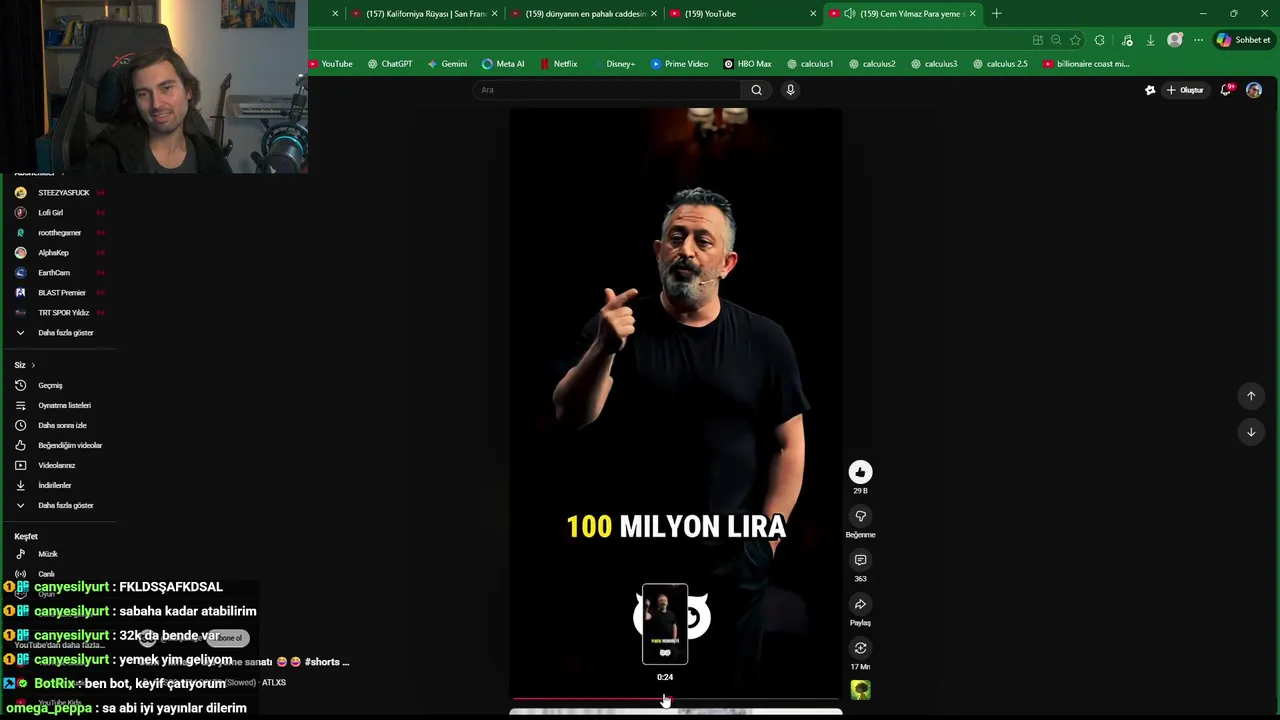Open the Gemini bookmark

click(x=447, y=64)
